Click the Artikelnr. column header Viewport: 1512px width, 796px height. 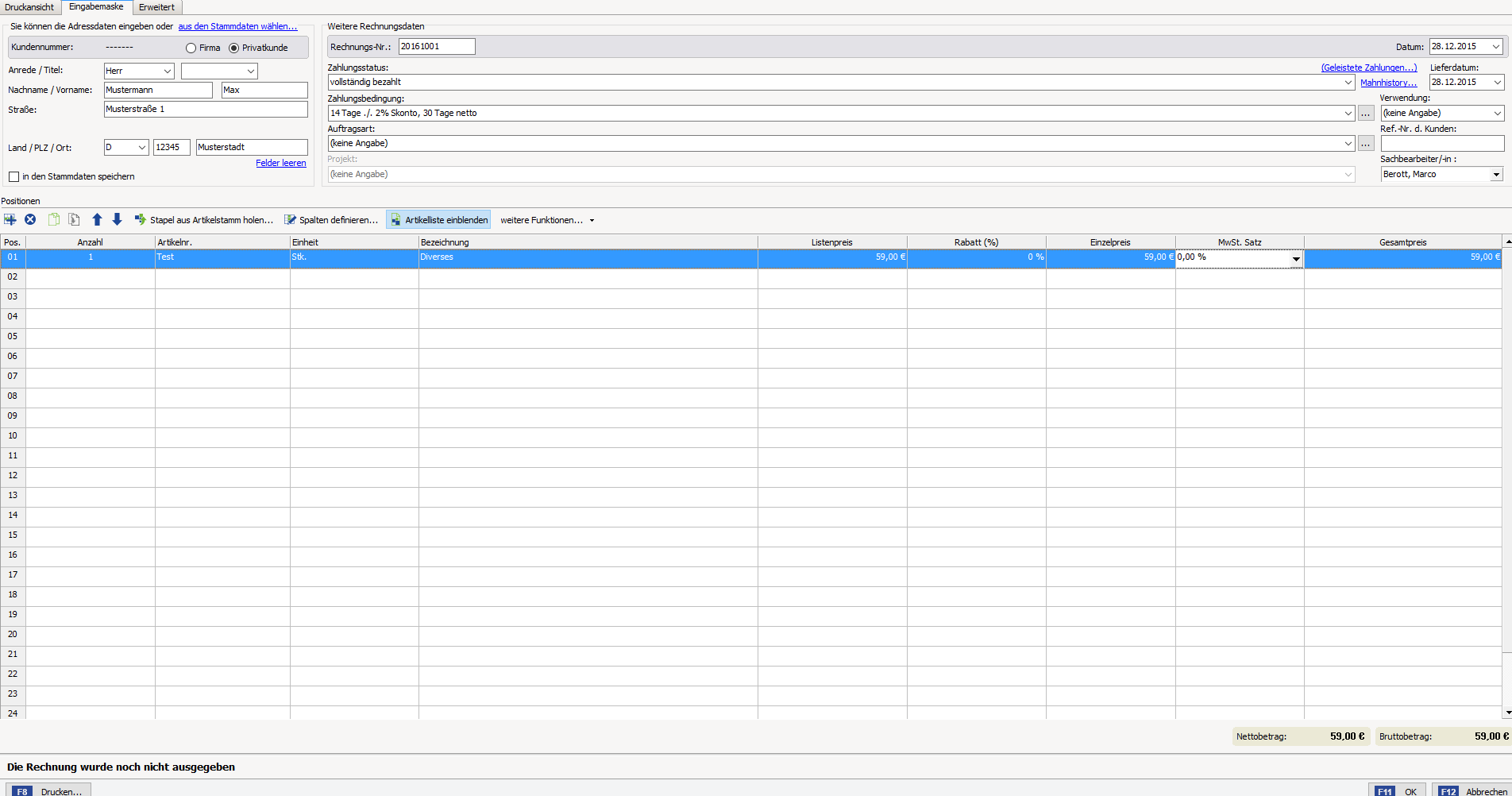coord(222,242)
